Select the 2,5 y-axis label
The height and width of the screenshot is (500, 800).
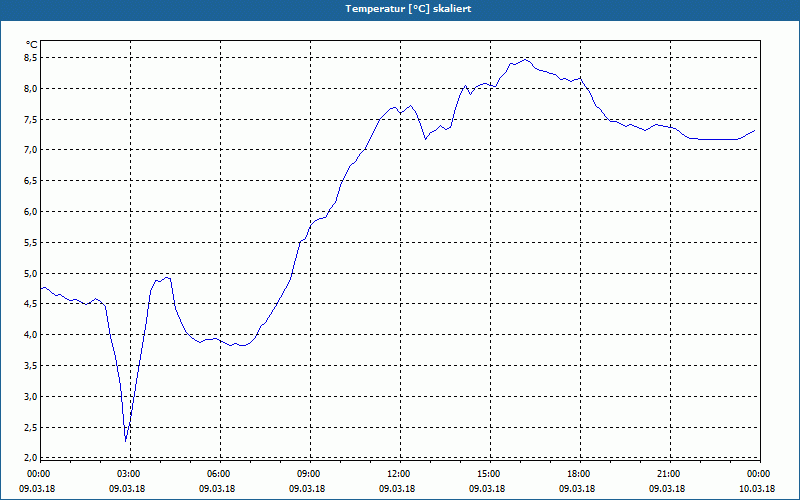coord(32,428)
